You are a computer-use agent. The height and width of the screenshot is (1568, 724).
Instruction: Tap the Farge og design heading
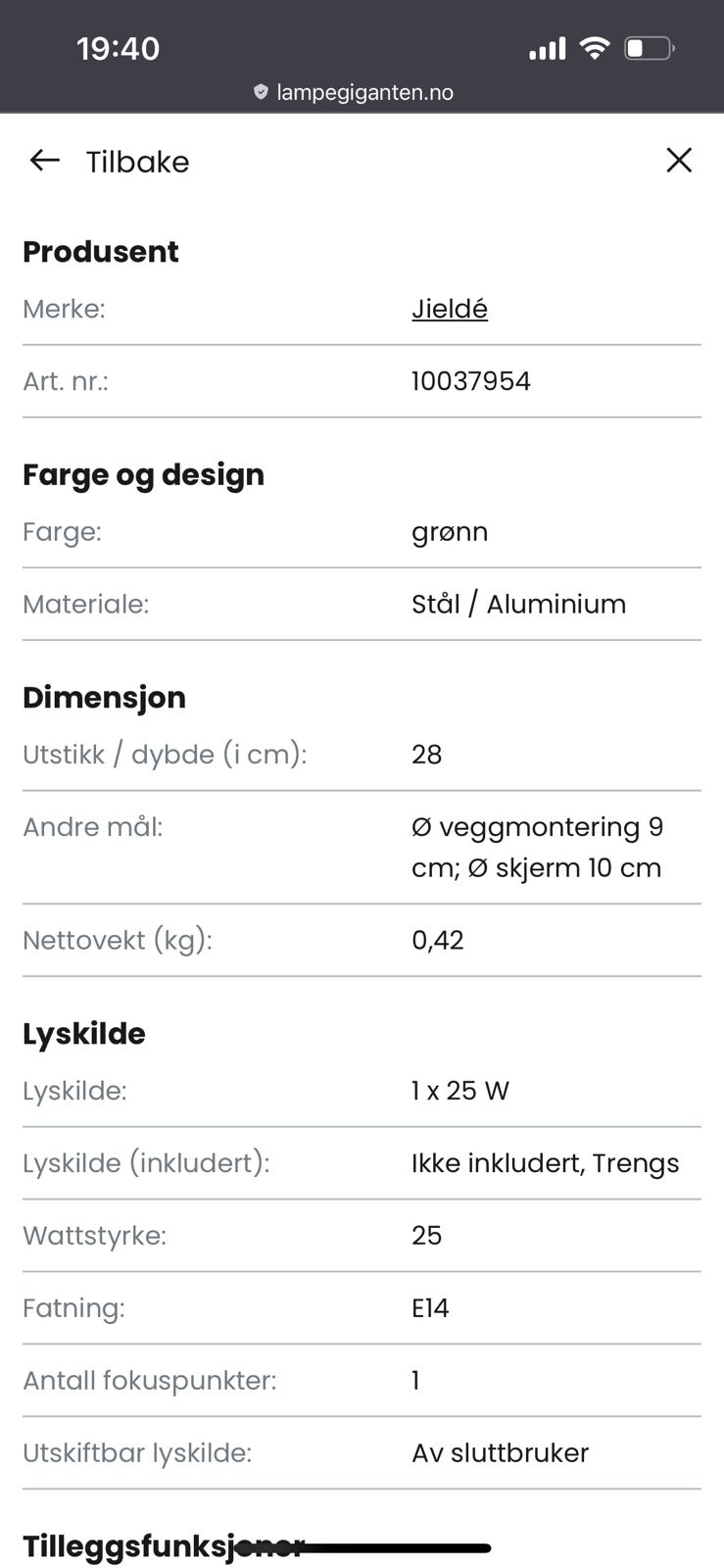pyautogui.click(x=143, y=474)
